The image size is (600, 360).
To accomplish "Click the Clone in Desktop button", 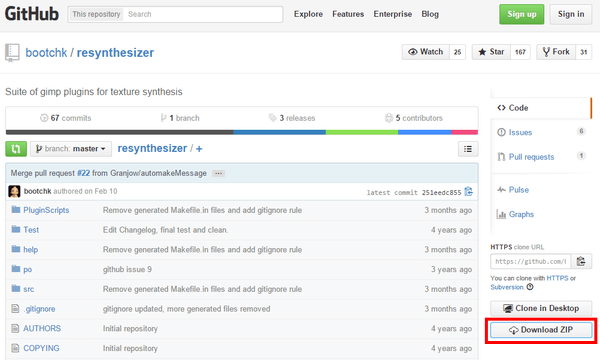I will [541, 308].
